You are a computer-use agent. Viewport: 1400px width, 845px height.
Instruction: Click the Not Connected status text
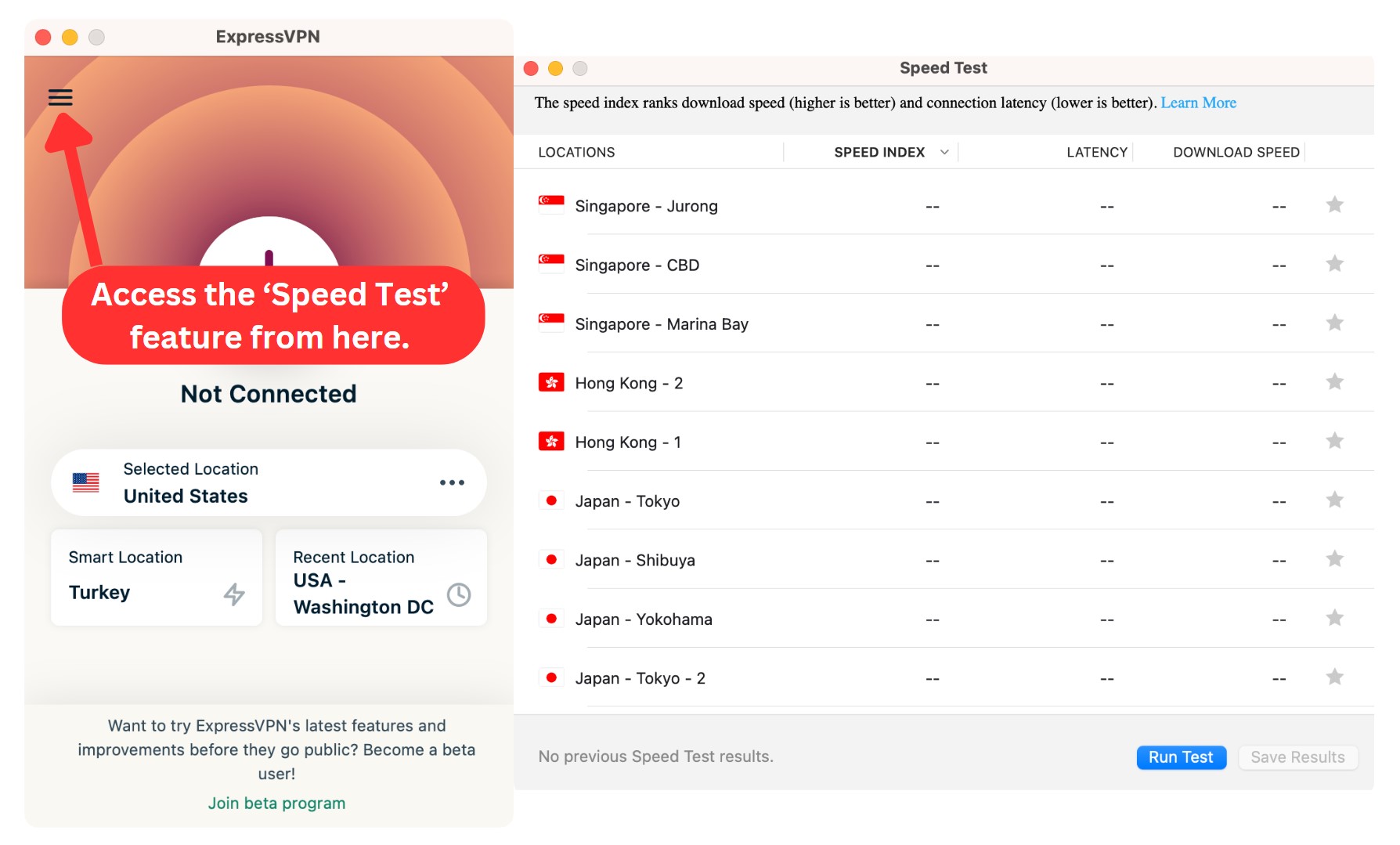click(269, 393)
